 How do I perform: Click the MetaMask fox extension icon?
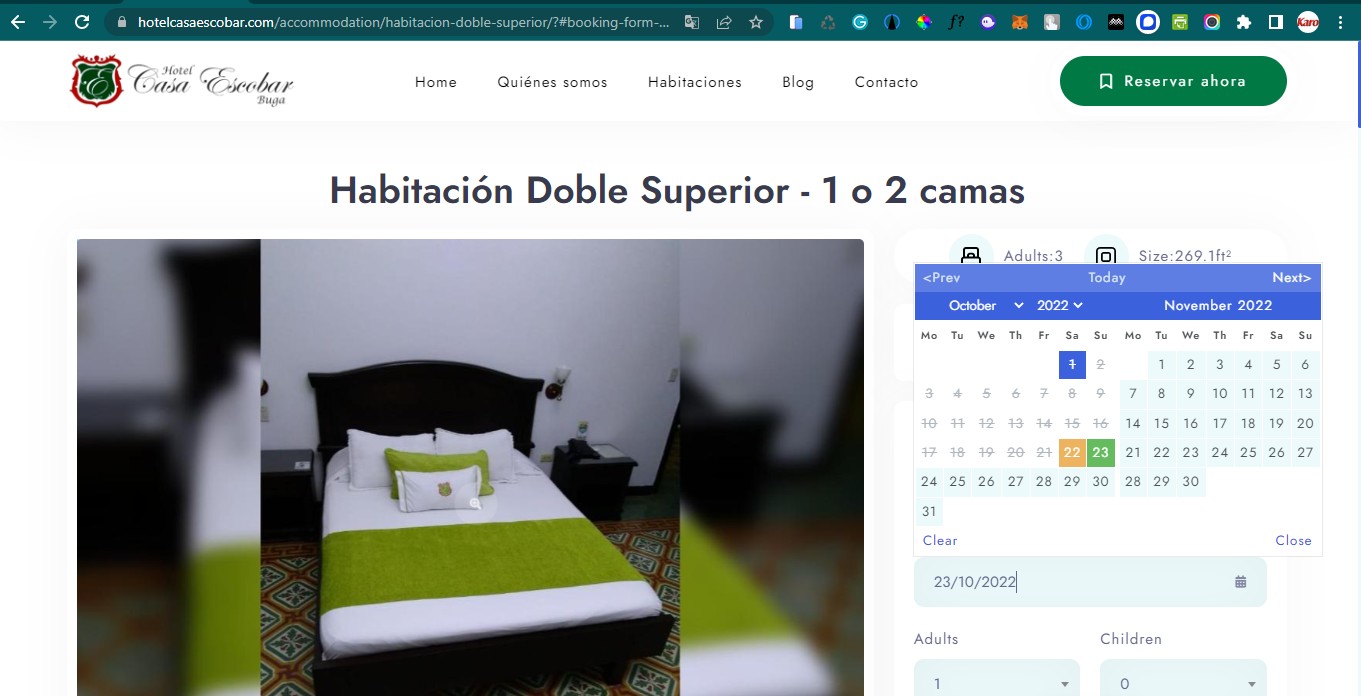[x=1020, y=21]
